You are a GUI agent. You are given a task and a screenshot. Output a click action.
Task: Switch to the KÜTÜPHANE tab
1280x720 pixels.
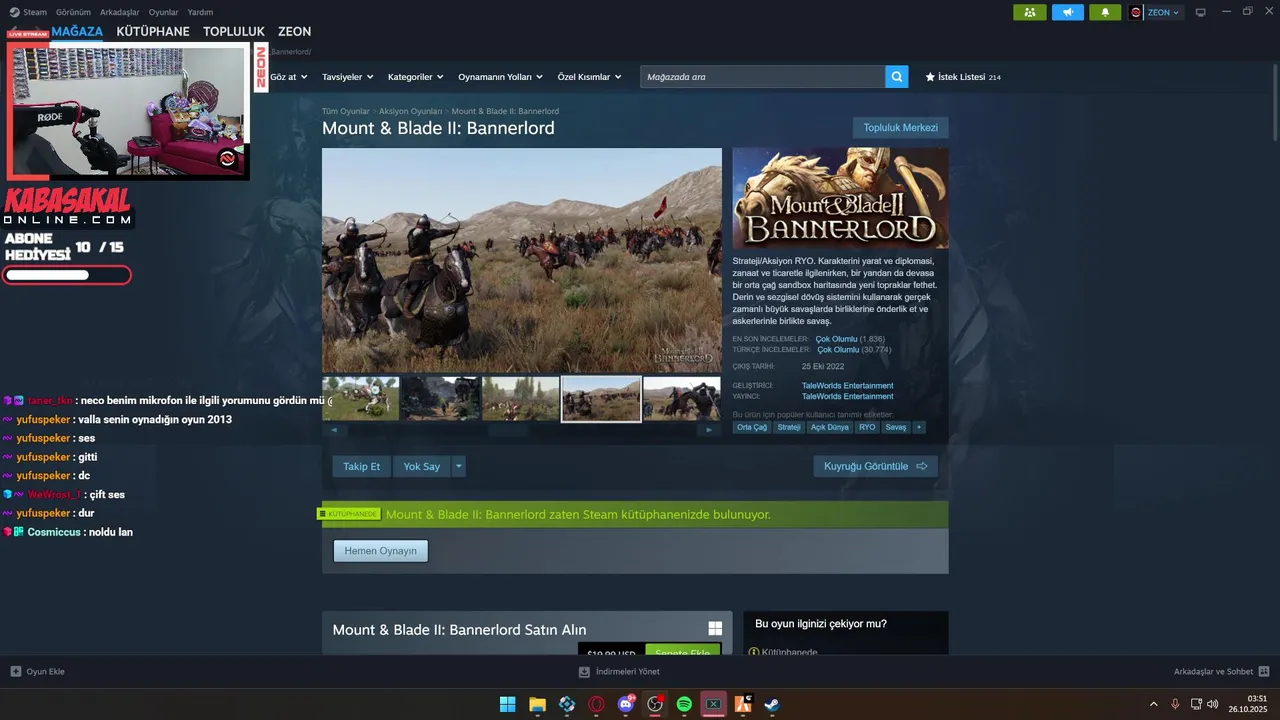click(153, 31)
